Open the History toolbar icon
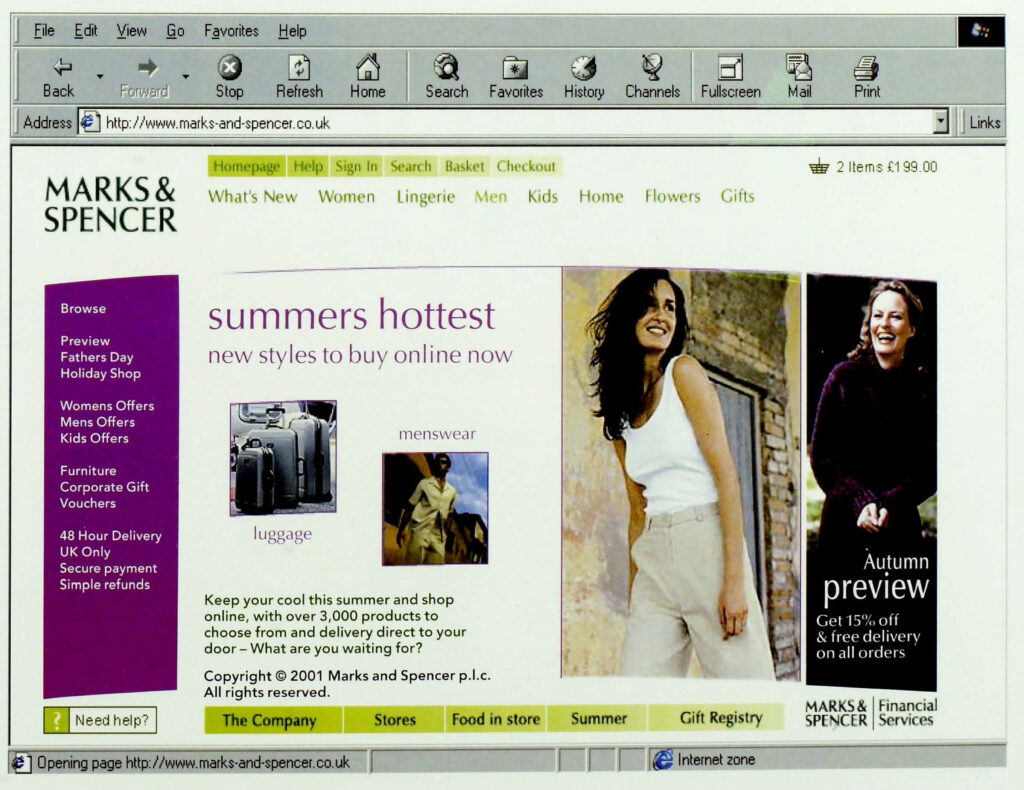Screen dimensions: 1024x790 point(583,68)
